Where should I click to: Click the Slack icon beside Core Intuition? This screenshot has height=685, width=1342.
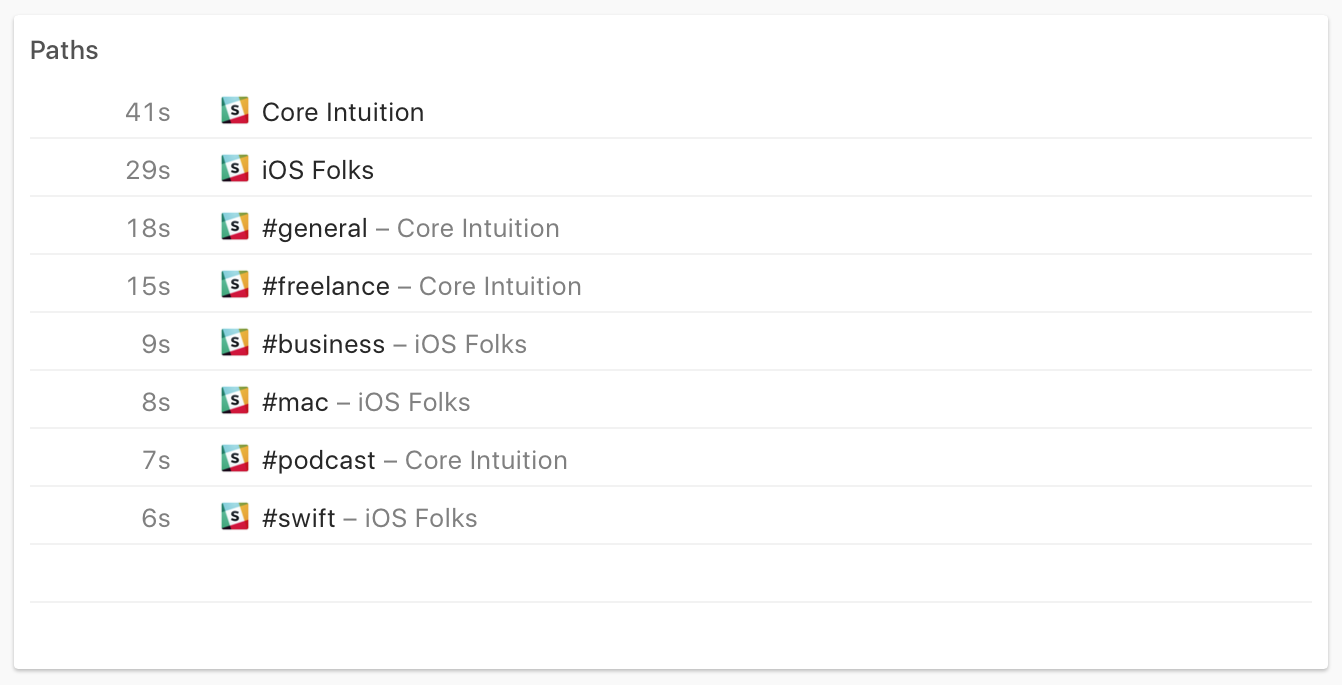pyautogui.click(x=235, y=111)
